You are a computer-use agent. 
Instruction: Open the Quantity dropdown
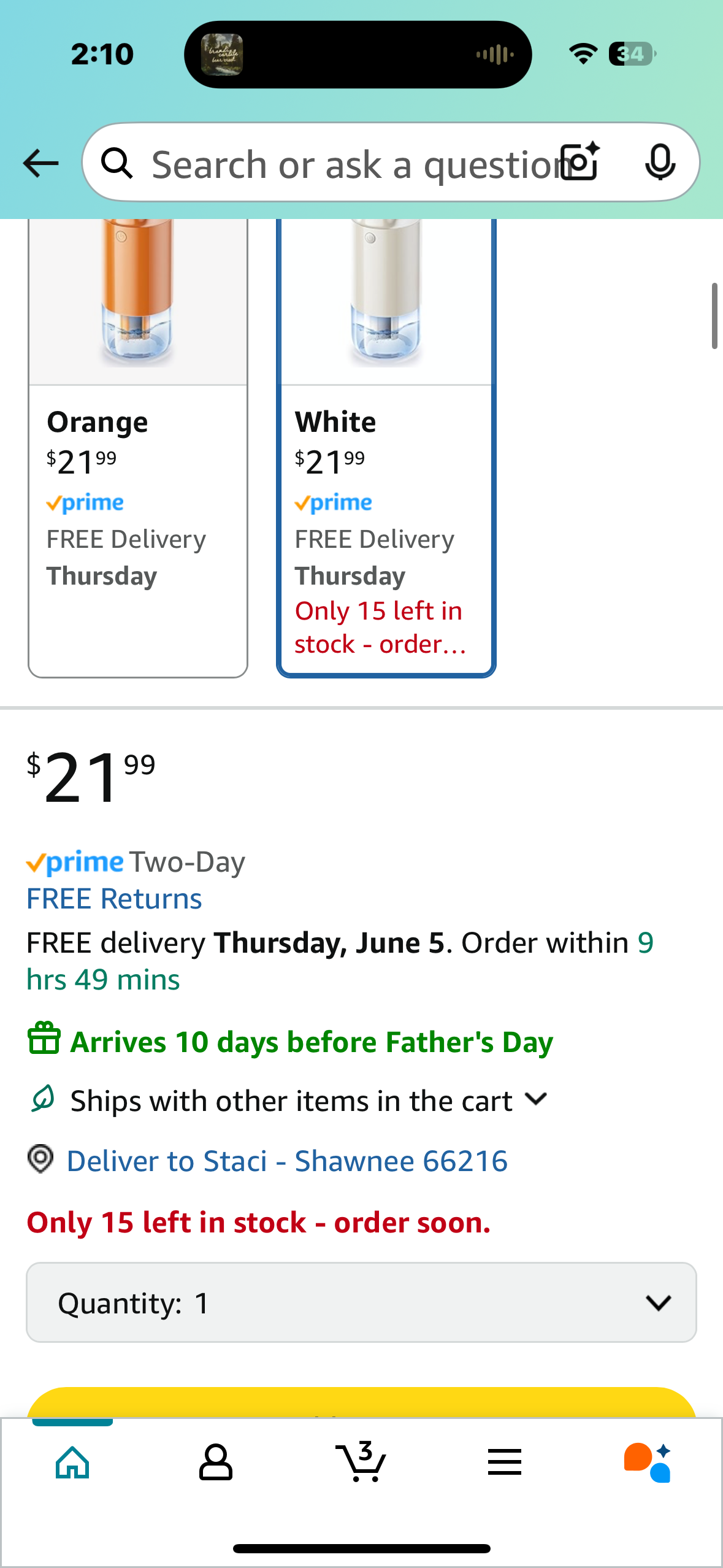[361, 1302]
